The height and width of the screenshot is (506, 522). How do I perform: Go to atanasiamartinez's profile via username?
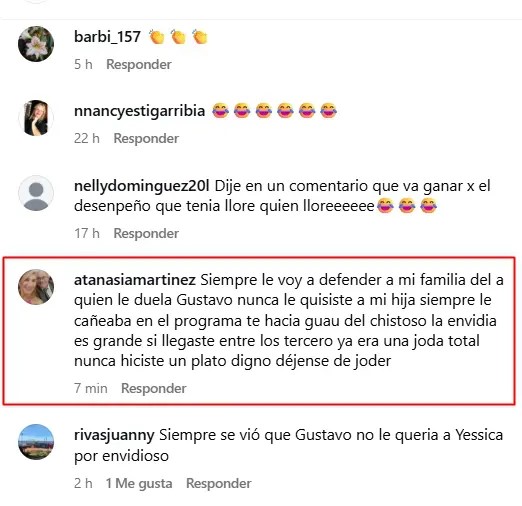pyautogui.click(x=135, y=280)
